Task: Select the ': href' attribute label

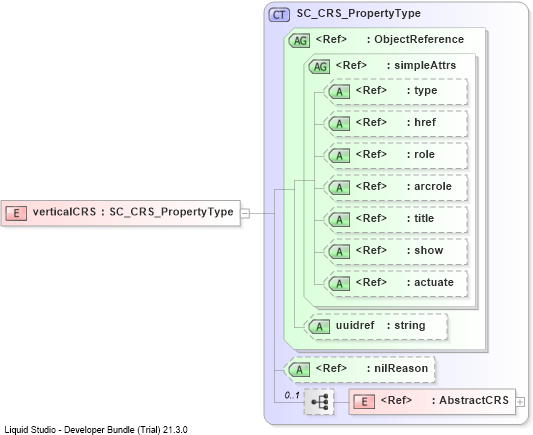Action: [x=421, y=122]
